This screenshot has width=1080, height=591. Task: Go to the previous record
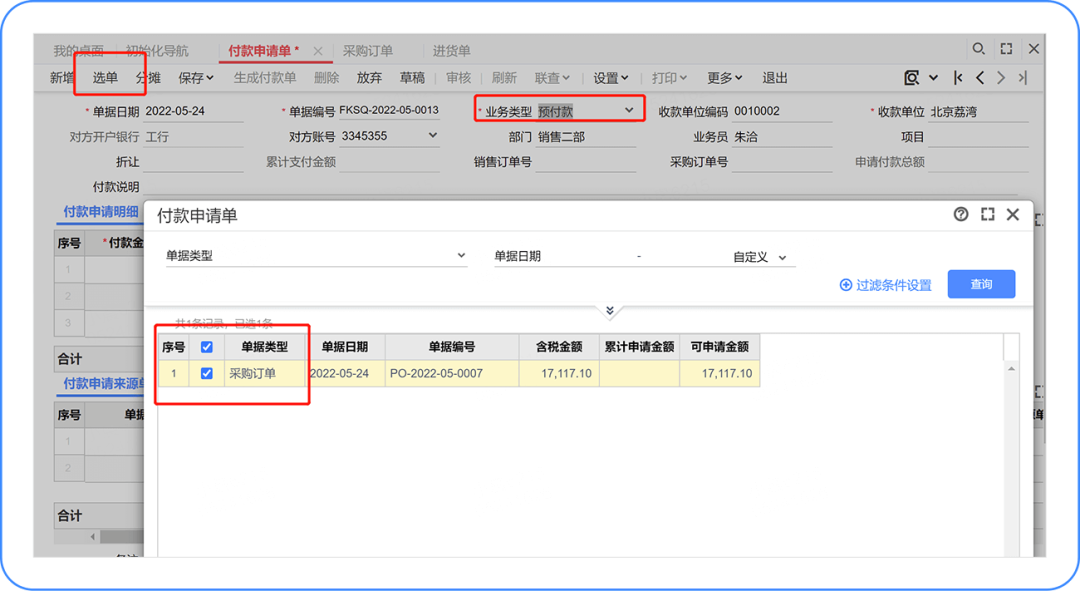pos(980,78)
